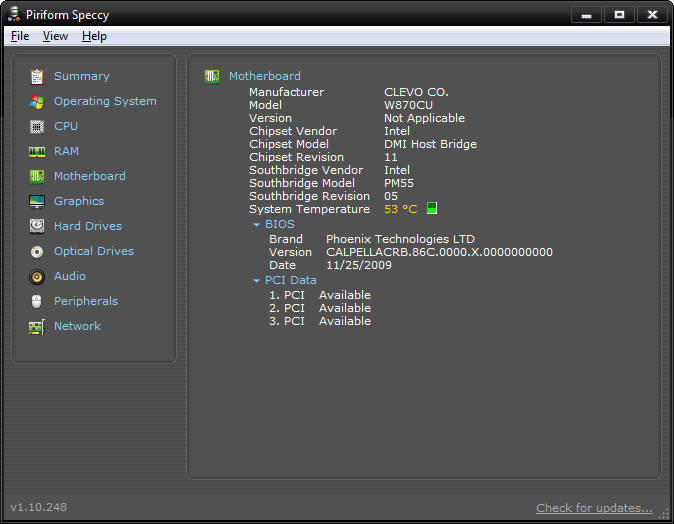This screenshot has height=524, width=674.
Task: Click the Southbridge Revision 05 value
Action: [391, 196]
